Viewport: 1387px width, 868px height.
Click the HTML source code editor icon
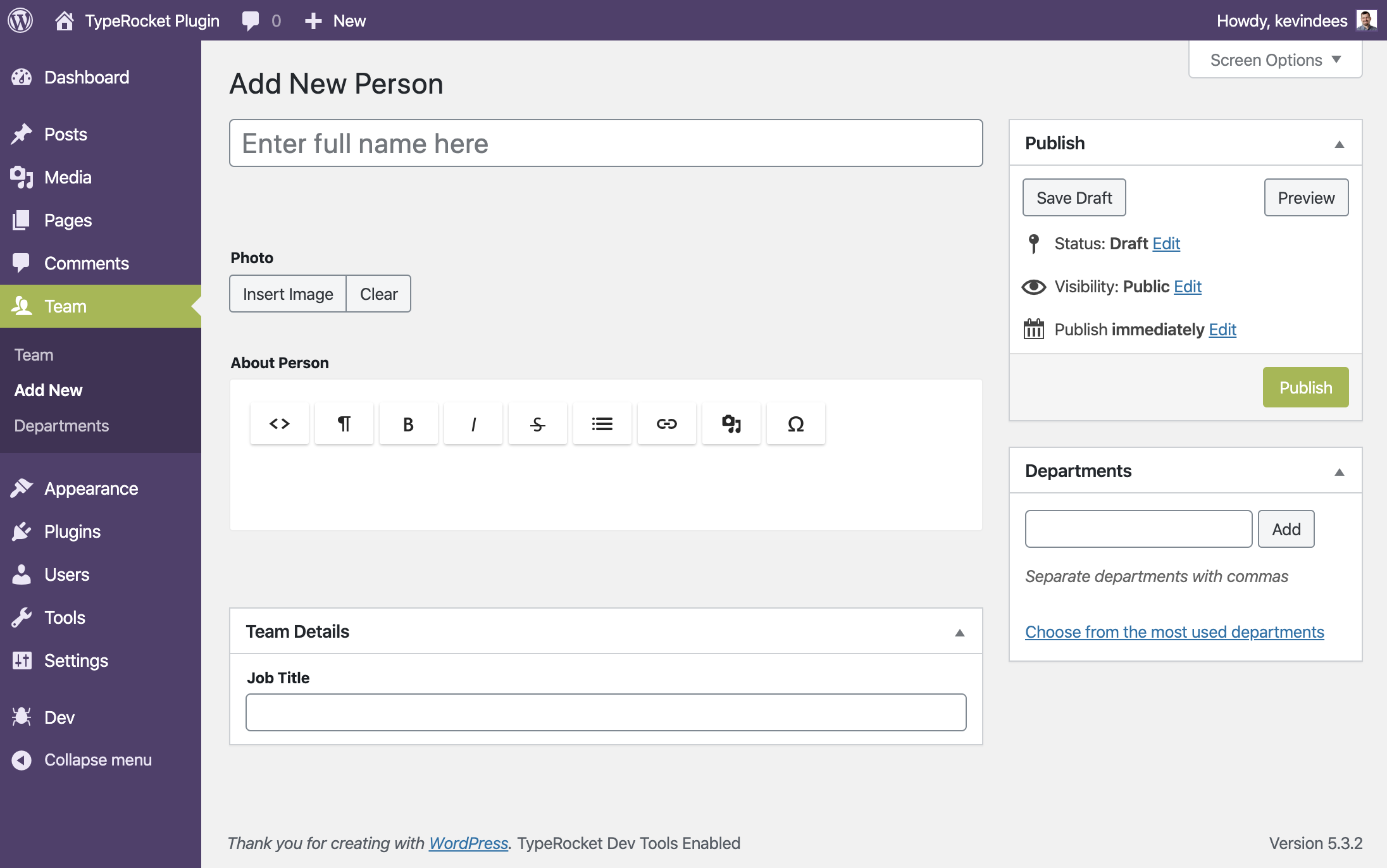(279, 423)
